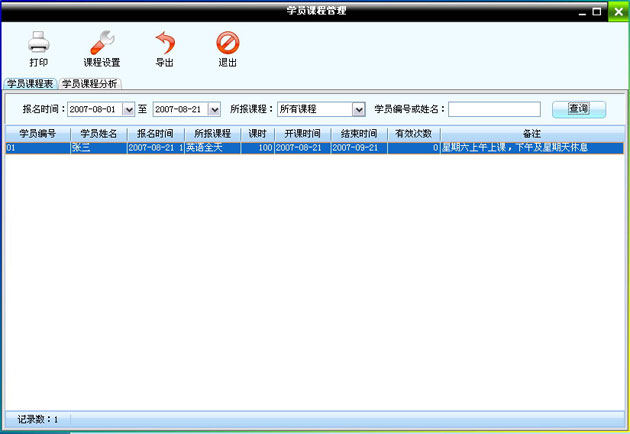Sort by the 学员姓名 column header

98,133
